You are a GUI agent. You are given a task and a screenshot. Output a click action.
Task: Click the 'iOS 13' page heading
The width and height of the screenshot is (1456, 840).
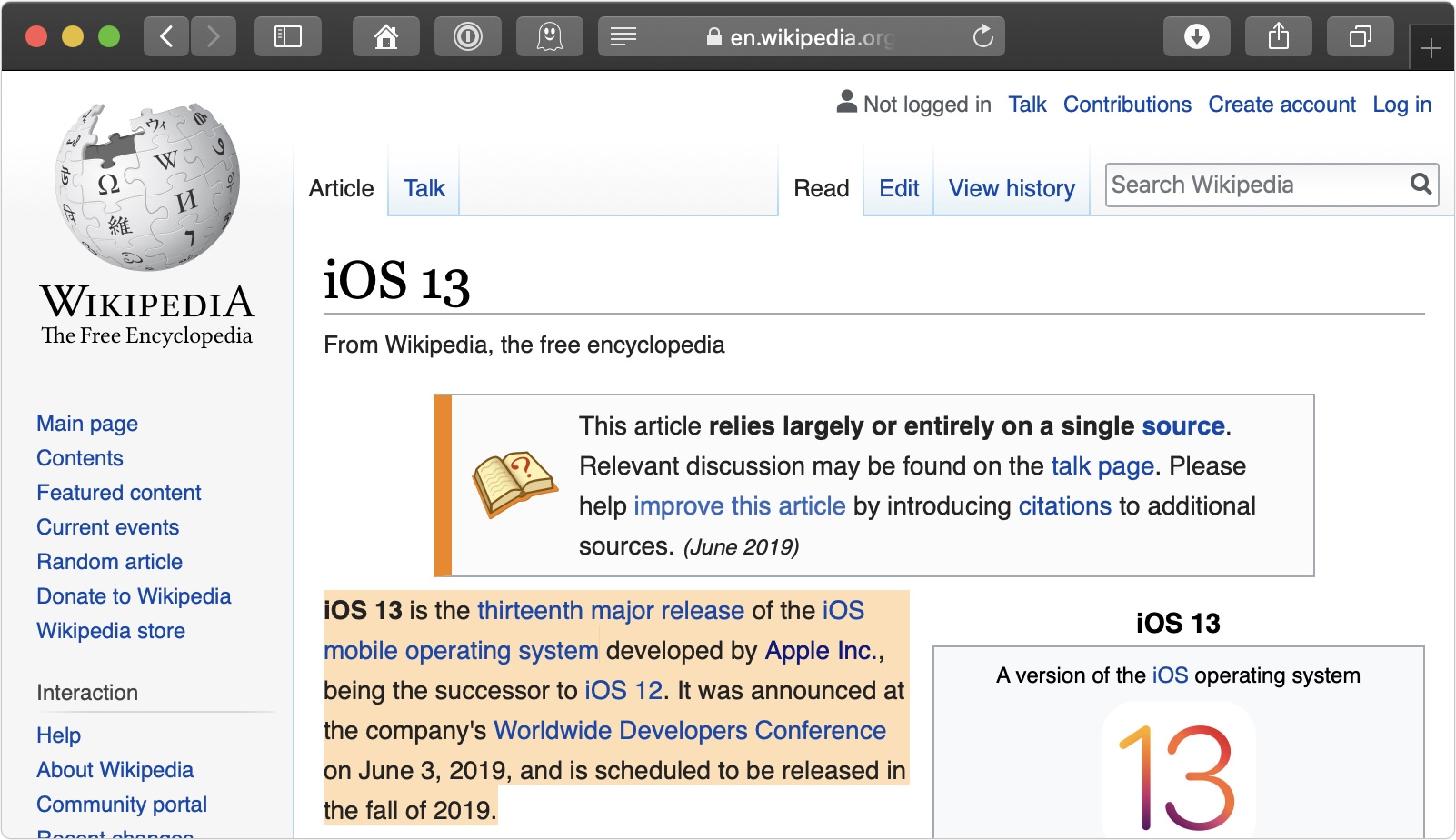[x=396, y=281]
